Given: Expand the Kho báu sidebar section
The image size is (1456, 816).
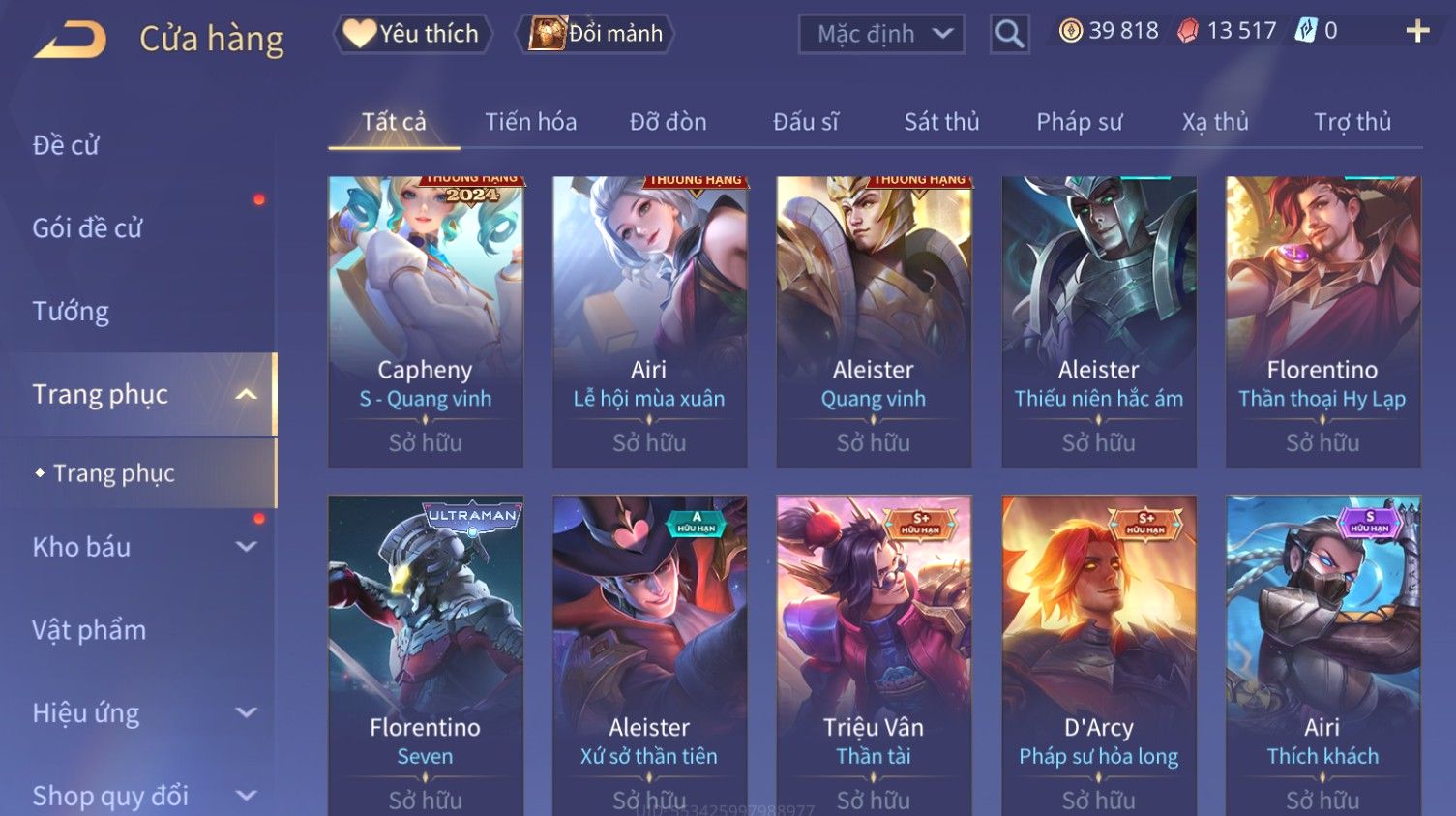Looking at the screenshot, I should pos(247,547).
